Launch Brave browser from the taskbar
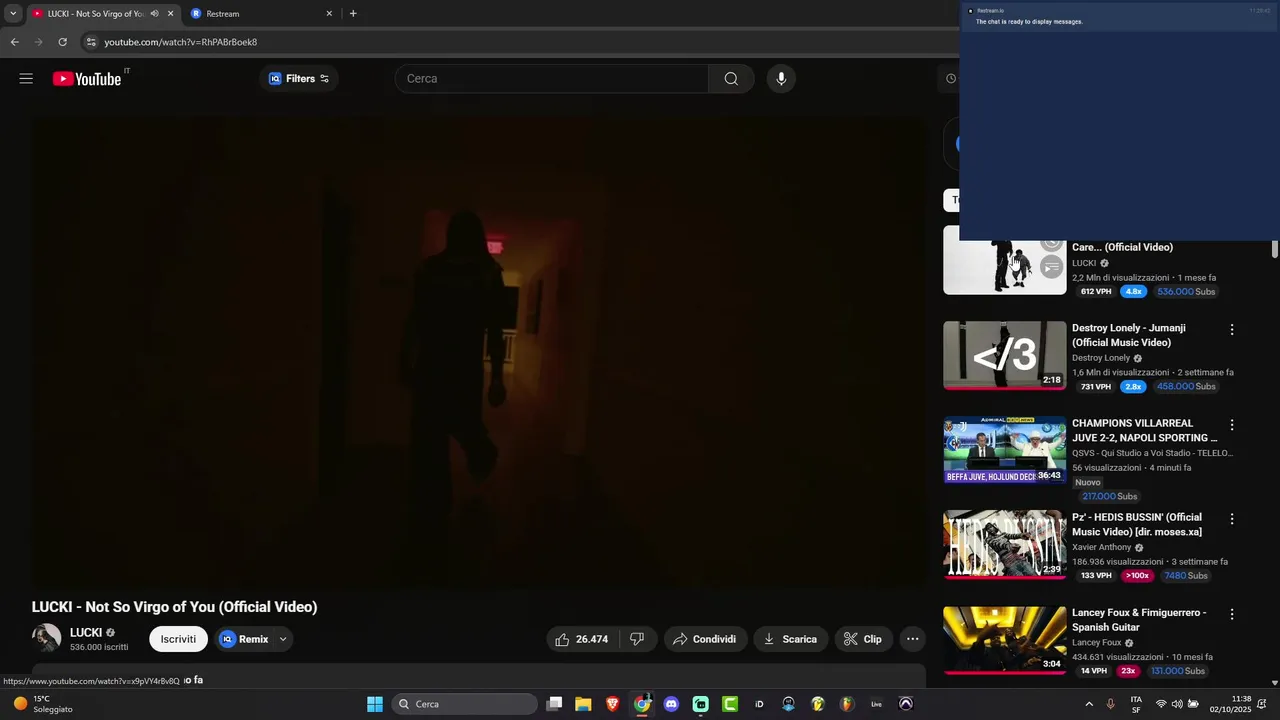This screenshot has height=720, width=1280. 613,704
